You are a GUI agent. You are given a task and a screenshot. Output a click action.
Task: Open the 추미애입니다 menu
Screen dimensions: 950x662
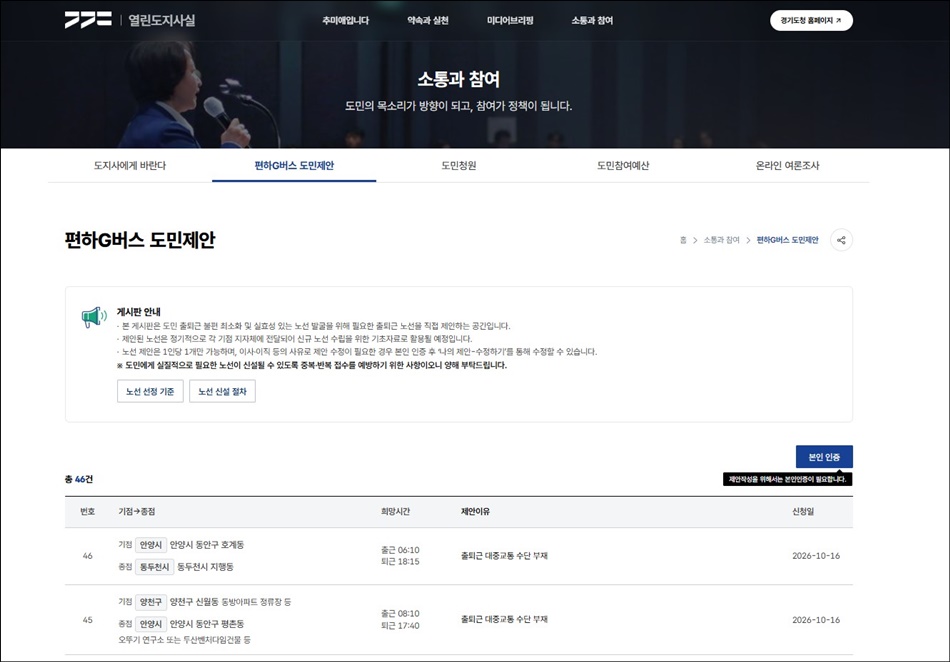pyautogui.click(x=345, y=21)
